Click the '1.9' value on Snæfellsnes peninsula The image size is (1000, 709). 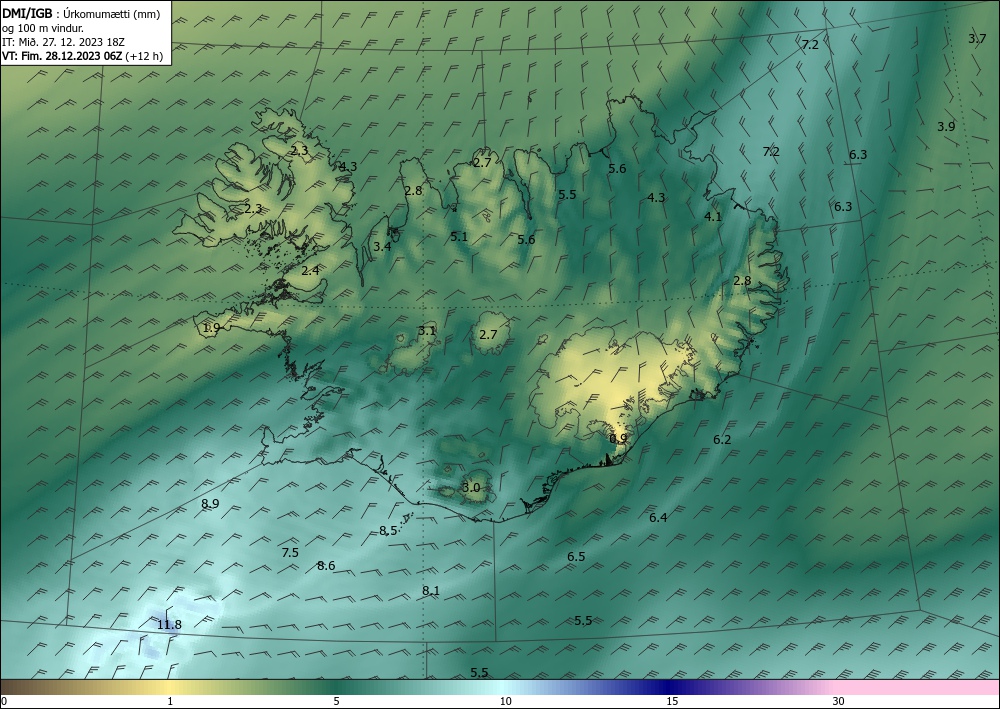click(211, 328)
